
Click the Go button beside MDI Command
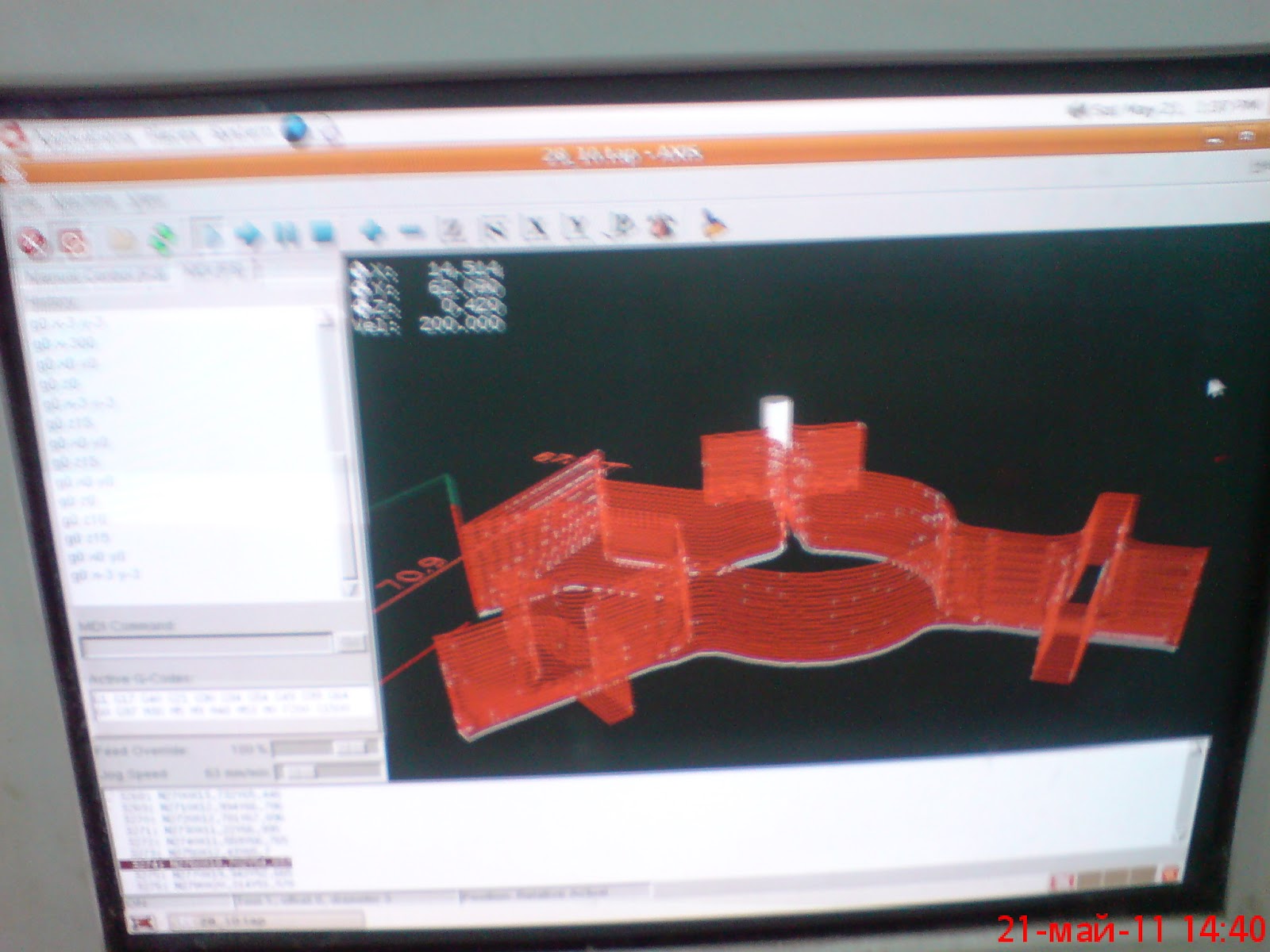click(x=351, y=643)
